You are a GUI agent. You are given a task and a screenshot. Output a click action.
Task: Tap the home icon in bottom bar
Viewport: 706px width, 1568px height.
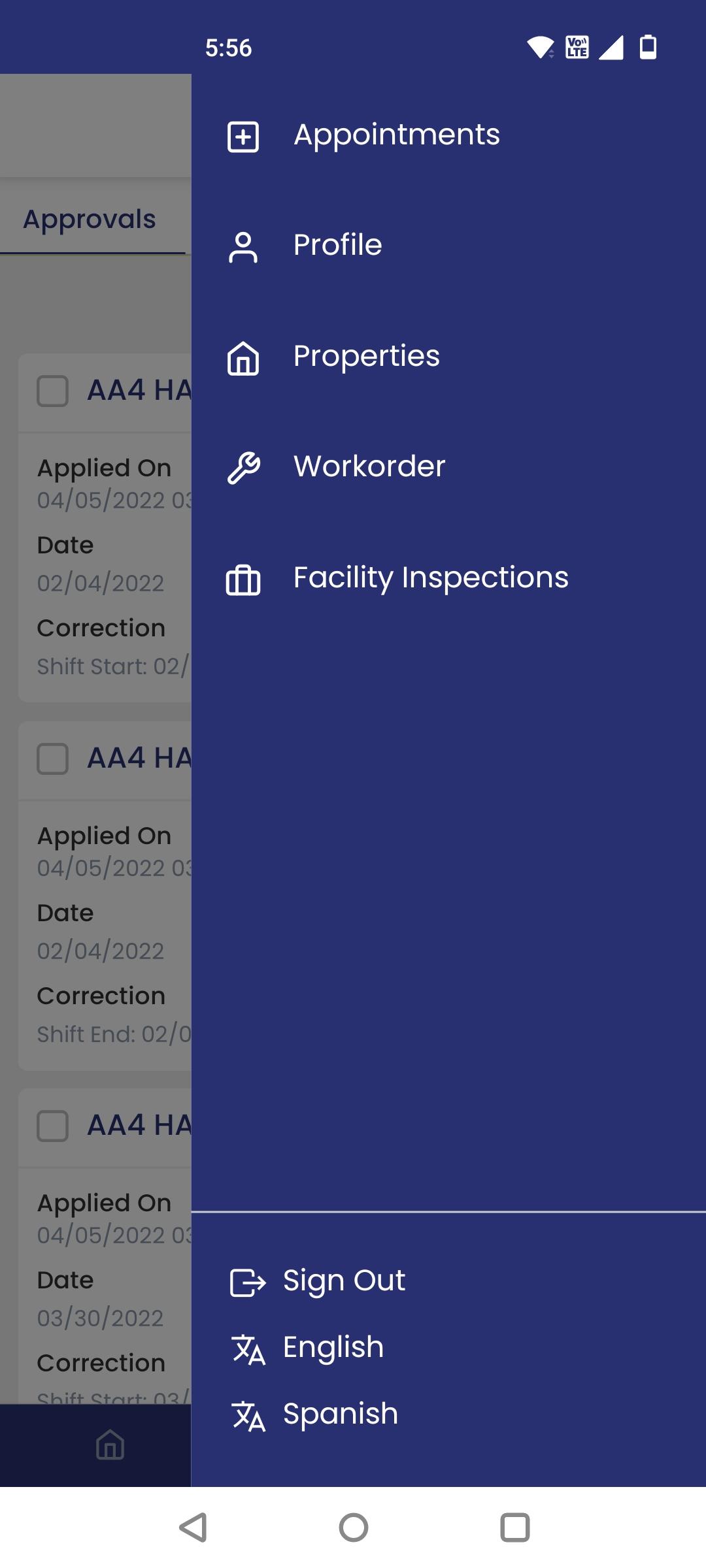pos(110,1445)
